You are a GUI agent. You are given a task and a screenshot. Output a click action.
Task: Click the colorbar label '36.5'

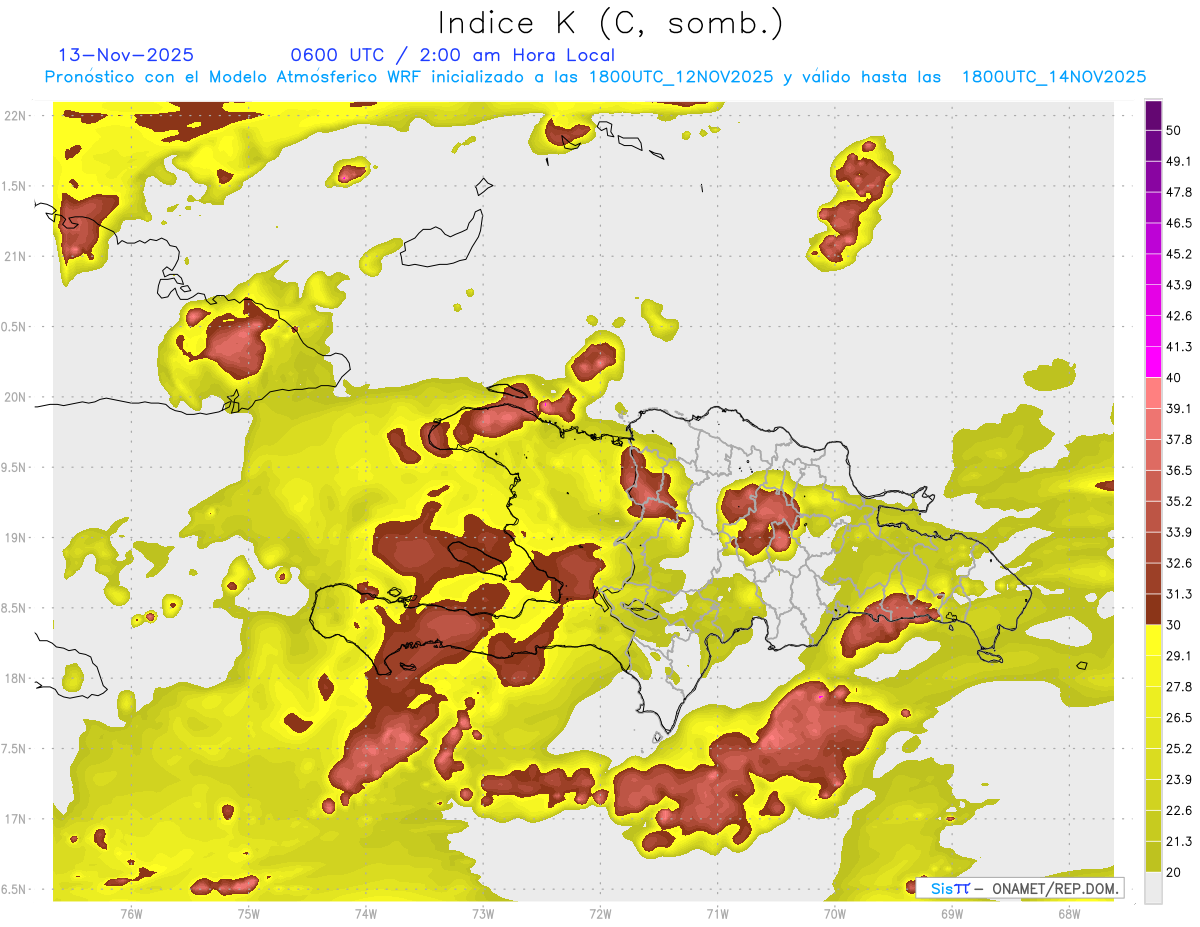pos(1178,471)
